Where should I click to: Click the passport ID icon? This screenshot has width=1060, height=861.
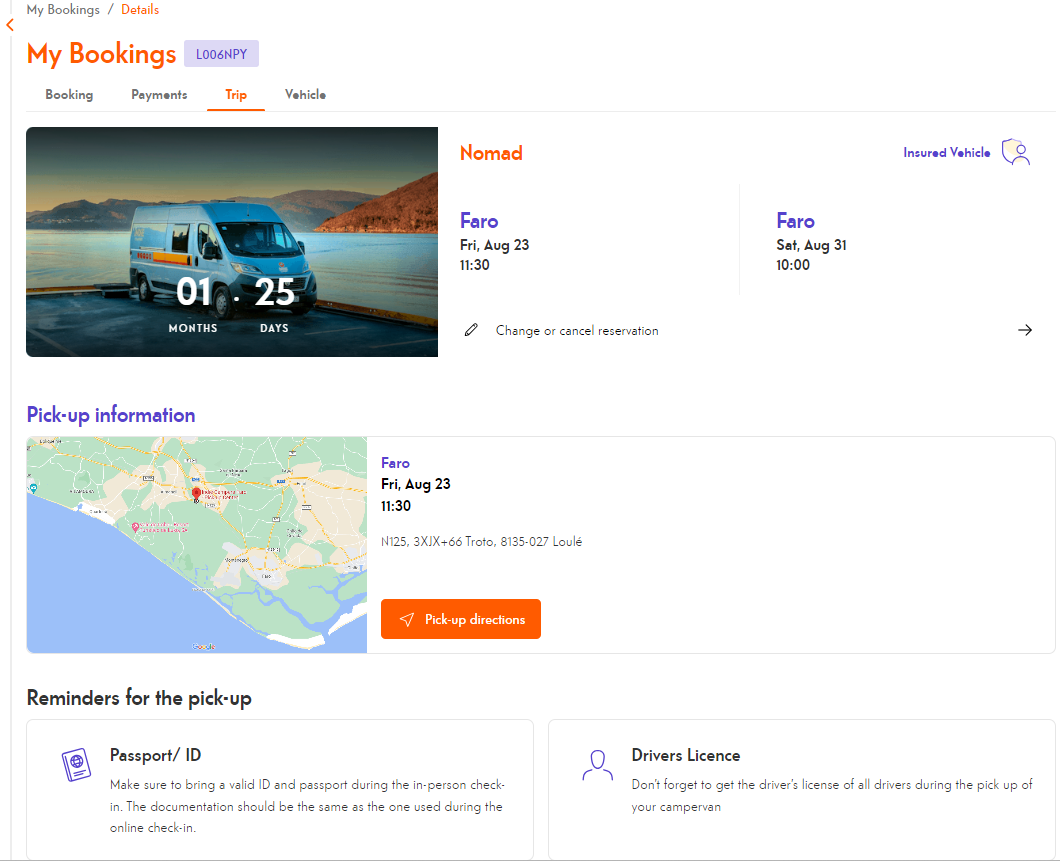pos(75,765)
